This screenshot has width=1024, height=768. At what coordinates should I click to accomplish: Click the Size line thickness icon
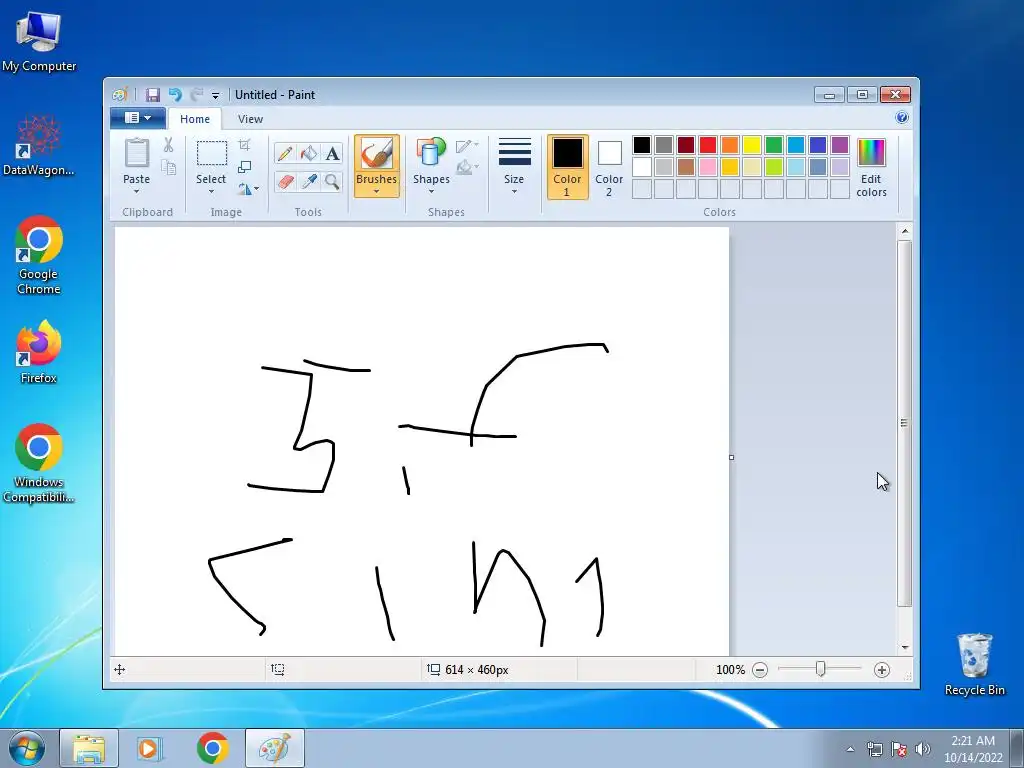515,152
